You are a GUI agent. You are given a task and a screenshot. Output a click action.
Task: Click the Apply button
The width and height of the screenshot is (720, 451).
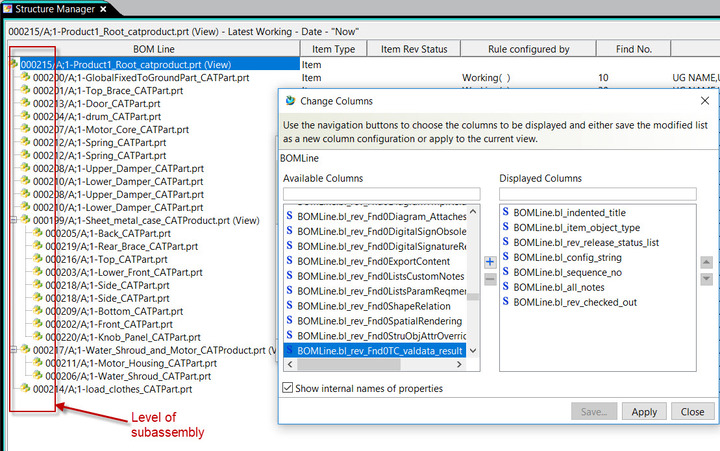pos(644,412)
